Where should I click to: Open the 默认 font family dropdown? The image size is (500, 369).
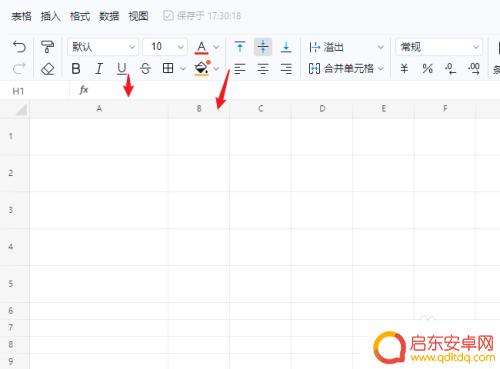[x=103, y=47]
